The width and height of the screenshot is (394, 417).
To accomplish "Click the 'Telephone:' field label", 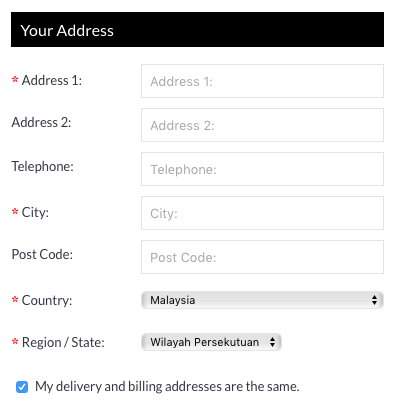I will (x=42, y=166).
